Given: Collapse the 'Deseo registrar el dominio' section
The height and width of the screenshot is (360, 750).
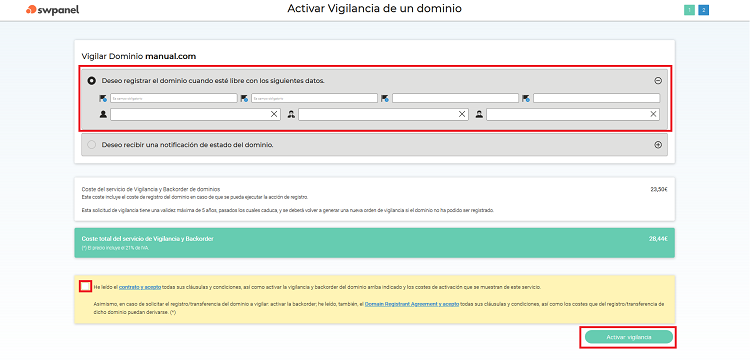Looking at the screenshot, I should point(658,81).
